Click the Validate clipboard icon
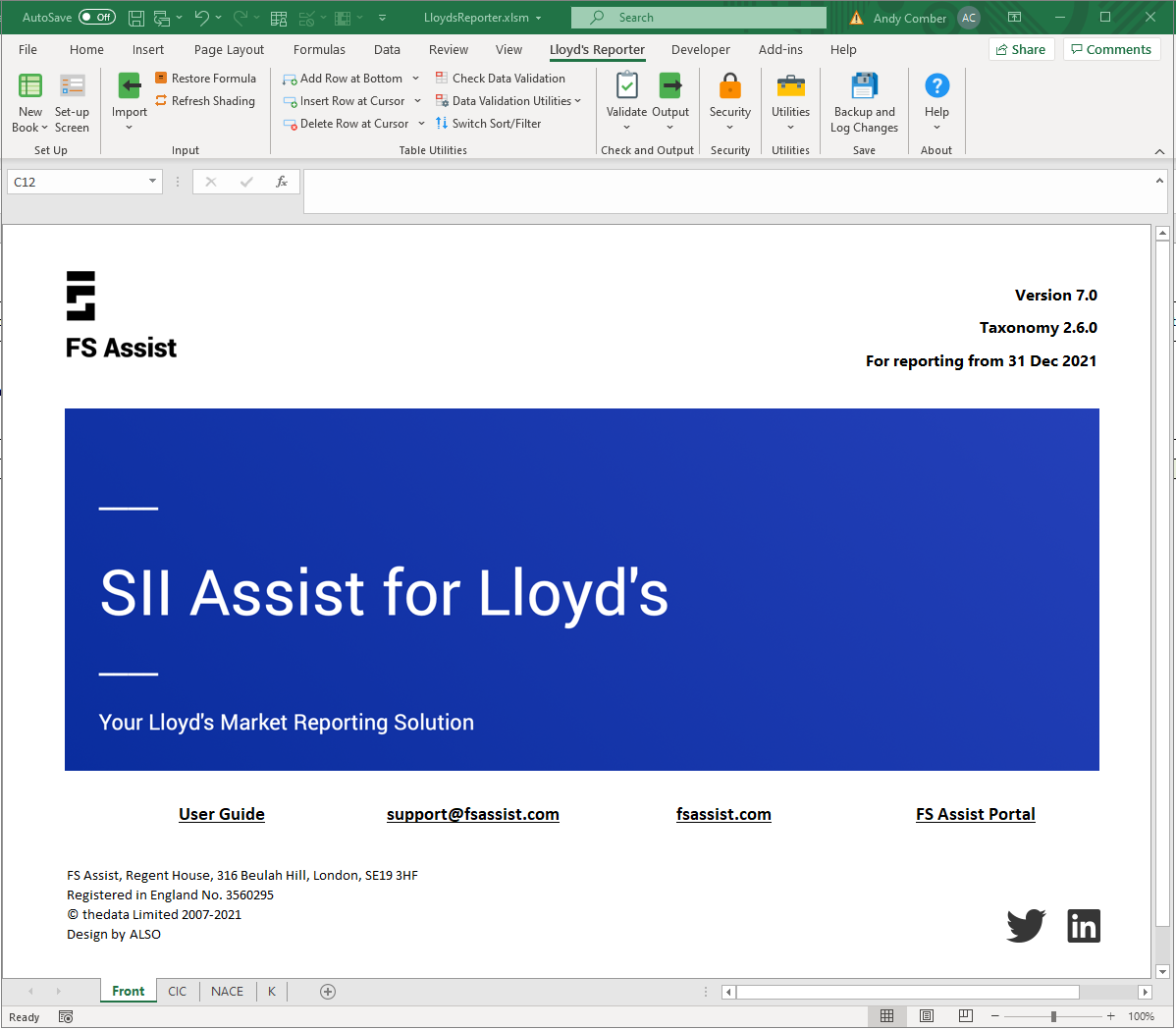The height and width of the screenshot is (1030, 1176). coord(627,86)
